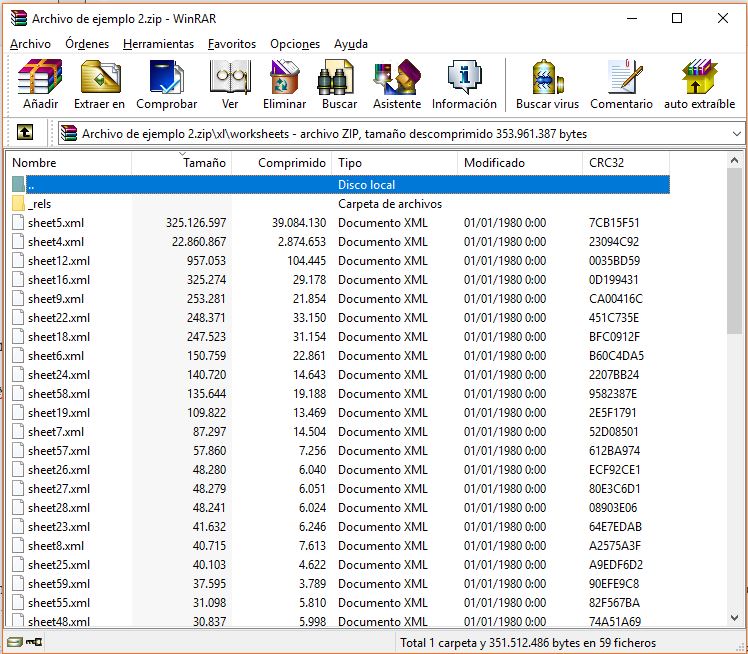Viewport: 748px width, 654px height.
Task: Open the Favoritos menu
Action: (232, 44)
